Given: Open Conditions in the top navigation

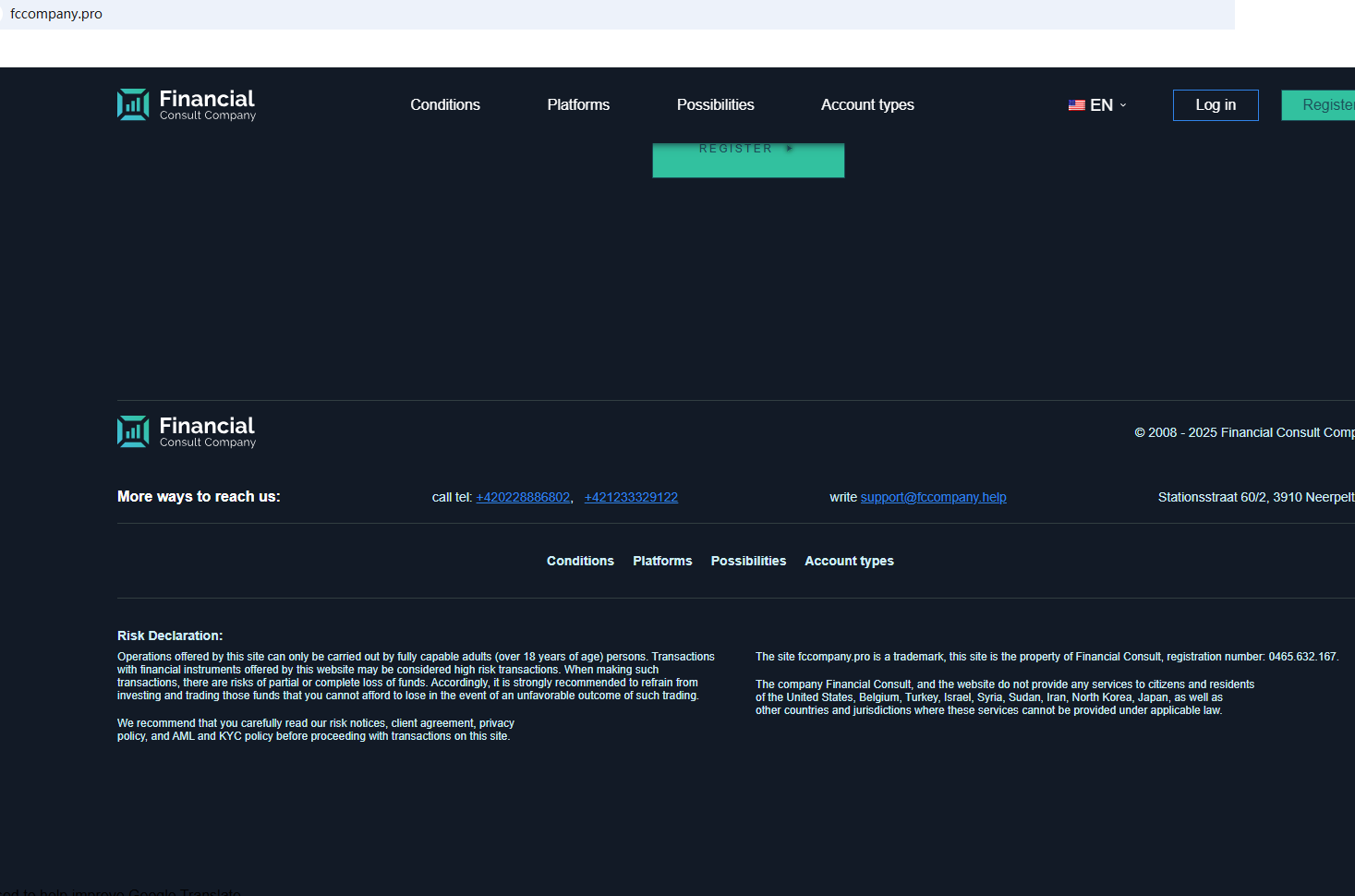Looking at the screenshot, I should click(x=445, y=105).
